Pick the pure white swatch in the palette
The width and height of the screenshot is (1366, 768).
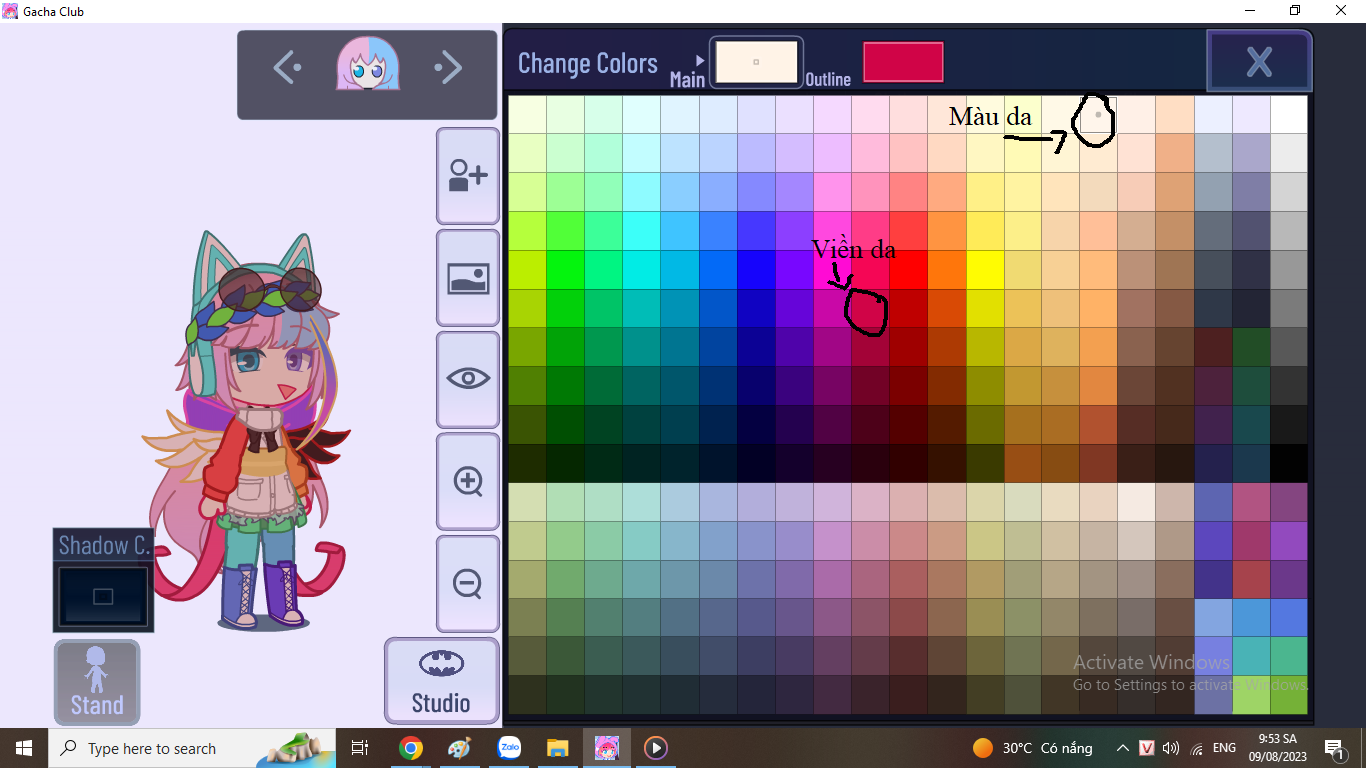[x=1289, y=114]
